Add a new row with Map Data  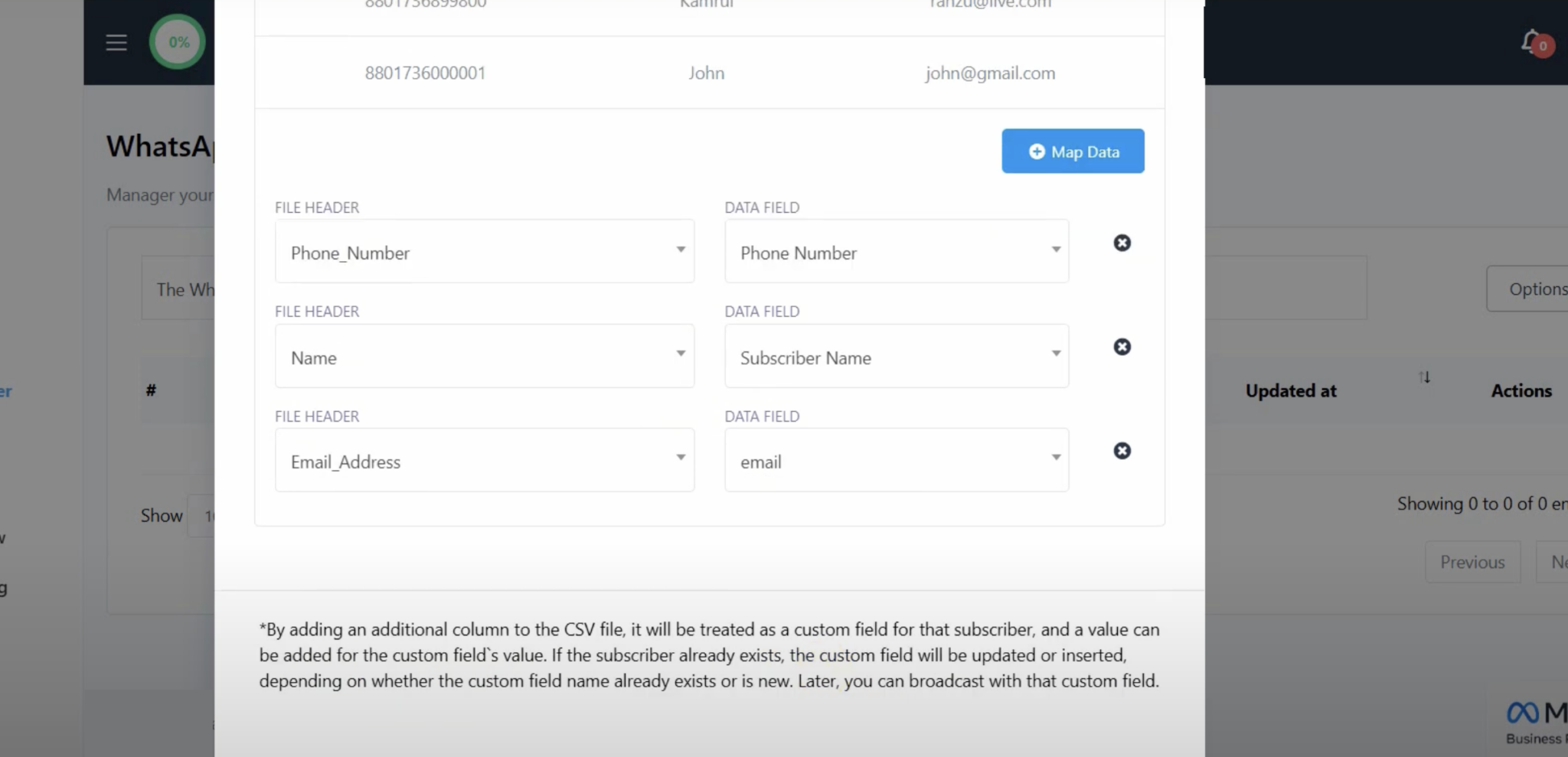coord(1073,151)
